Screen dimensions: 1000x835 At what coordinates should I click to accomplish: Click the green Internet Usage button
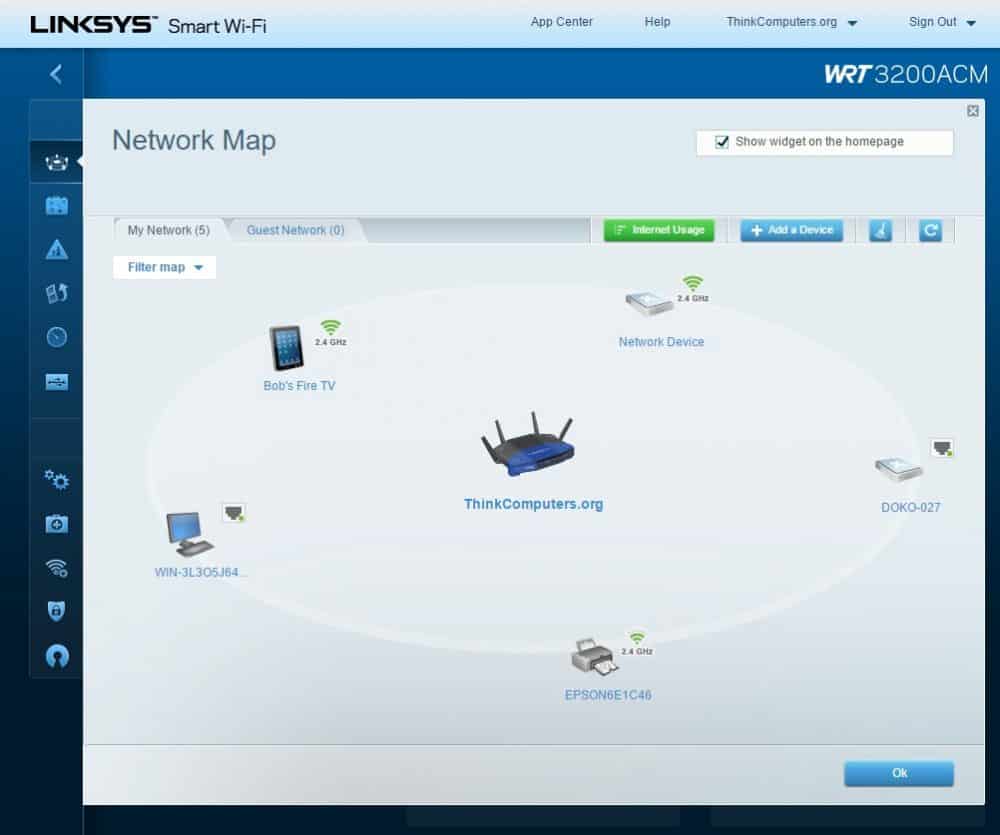[x=659, y=230]
